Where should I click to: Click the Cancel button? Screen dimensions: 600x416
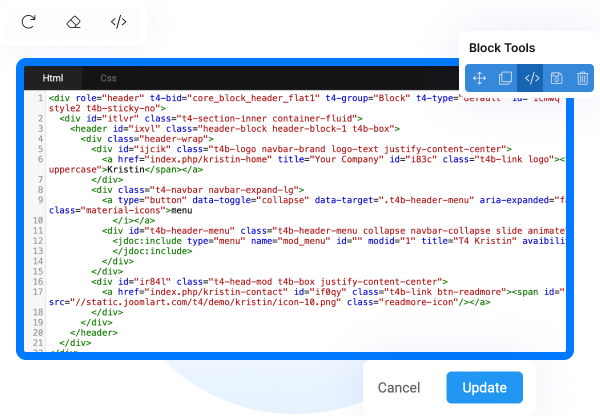399,388
